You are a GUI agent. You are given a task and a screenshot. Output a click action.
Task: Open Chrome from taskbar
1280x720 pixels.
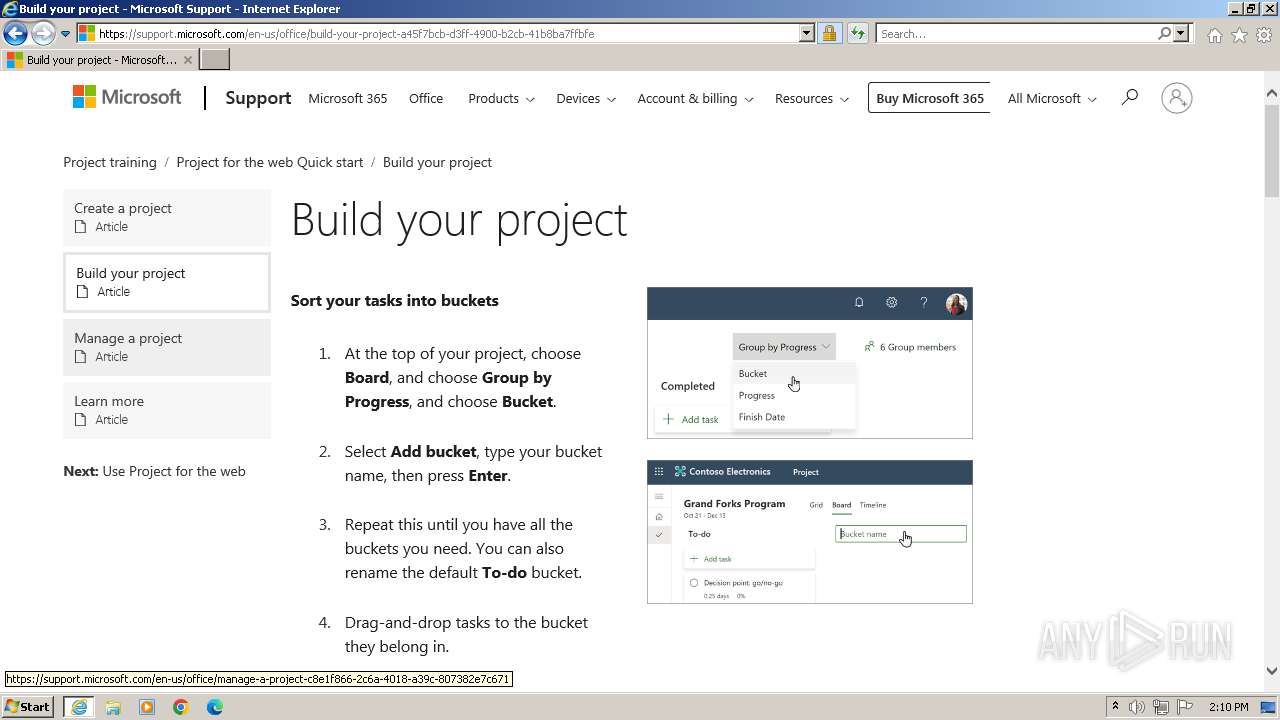click(181, 707)
